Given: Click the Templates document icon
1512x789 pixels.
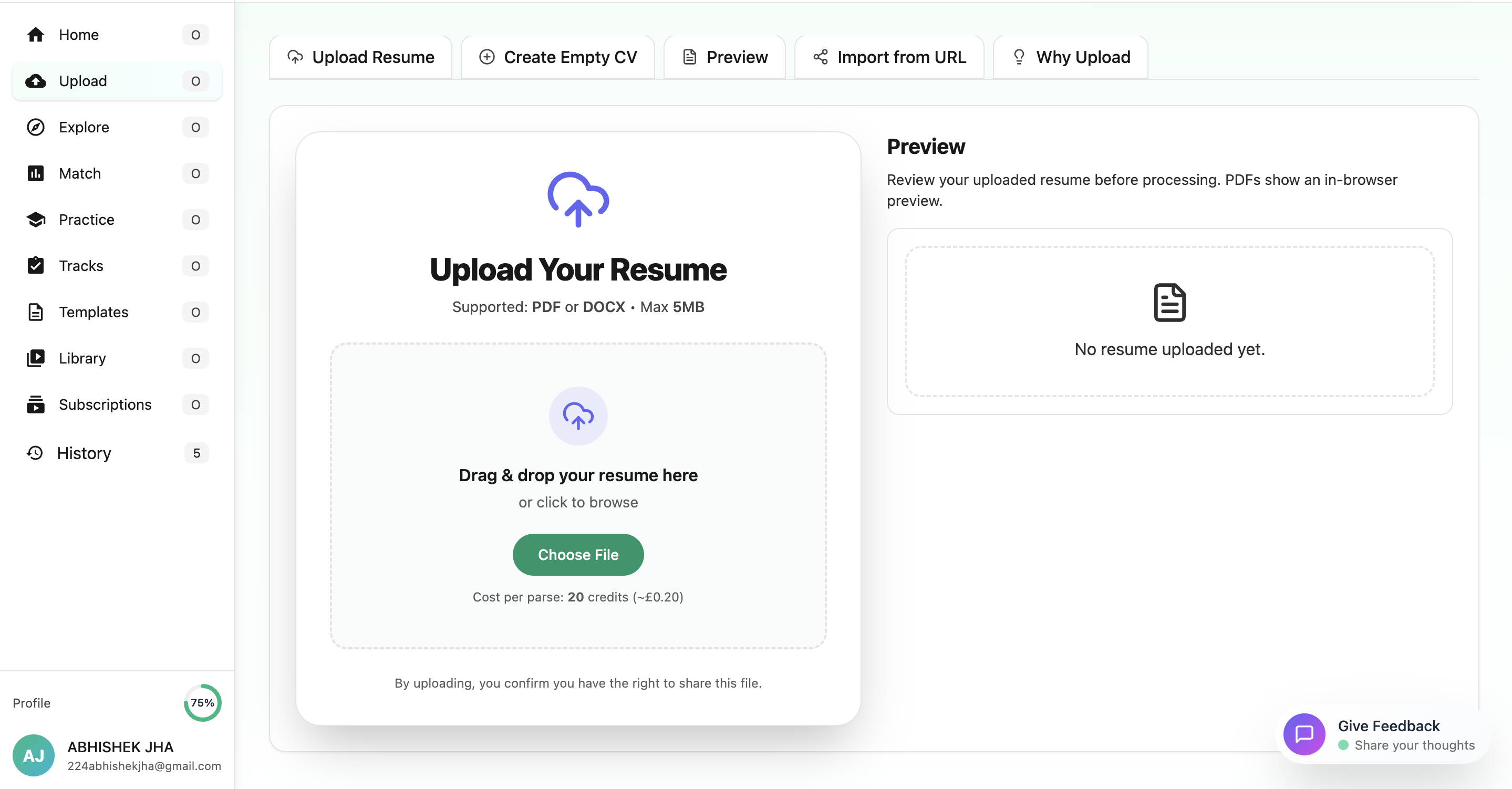Looking at the screenshot, I should [36, 312].
